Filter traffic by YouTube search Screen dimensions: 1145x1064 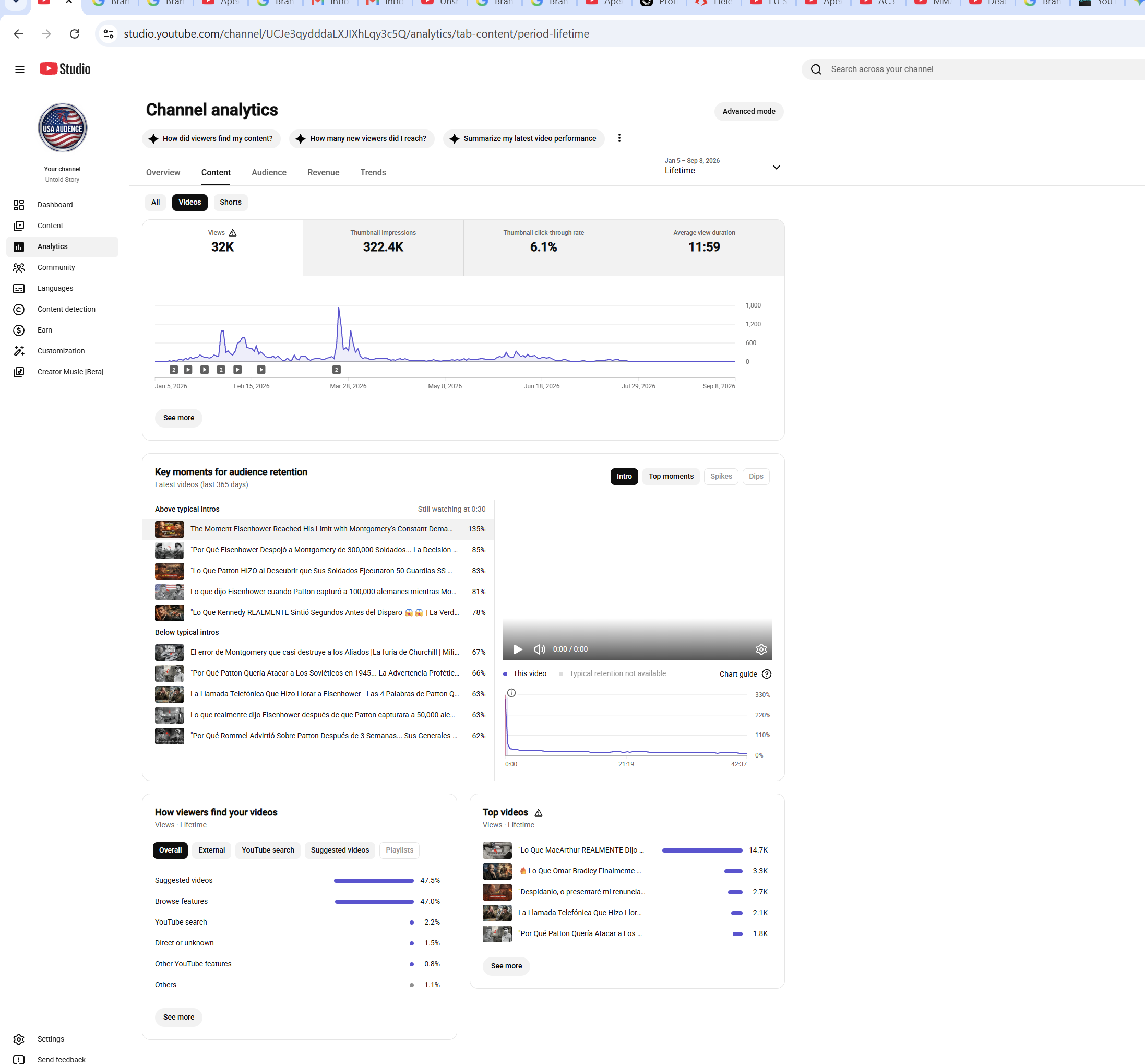[x=268, y=850]
